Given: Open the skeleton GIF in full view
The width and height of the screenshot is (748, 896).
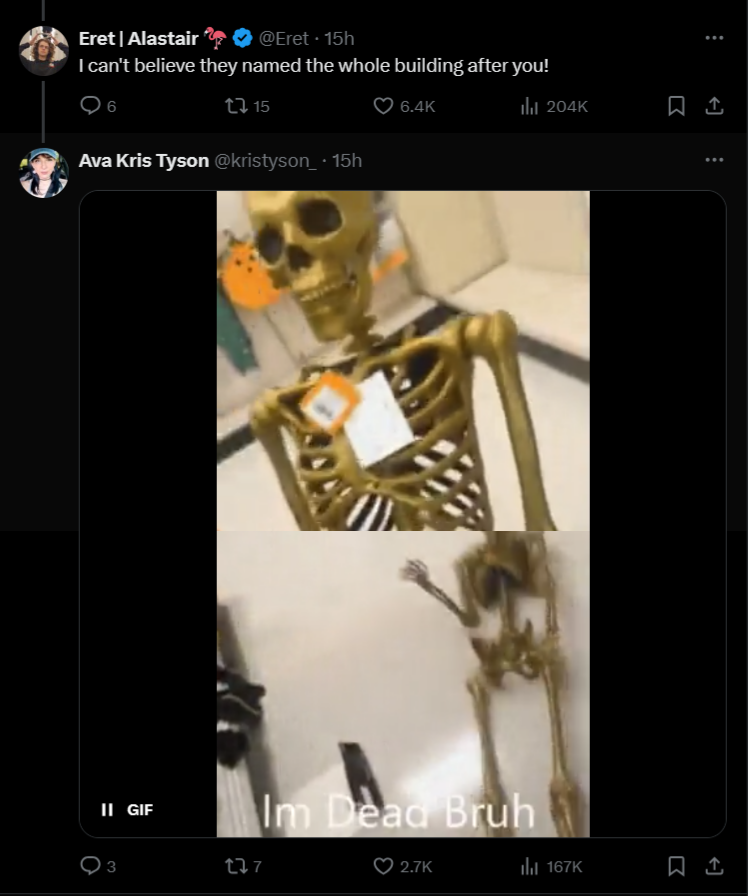Looking at the screenshot, I should coord(403,514).
